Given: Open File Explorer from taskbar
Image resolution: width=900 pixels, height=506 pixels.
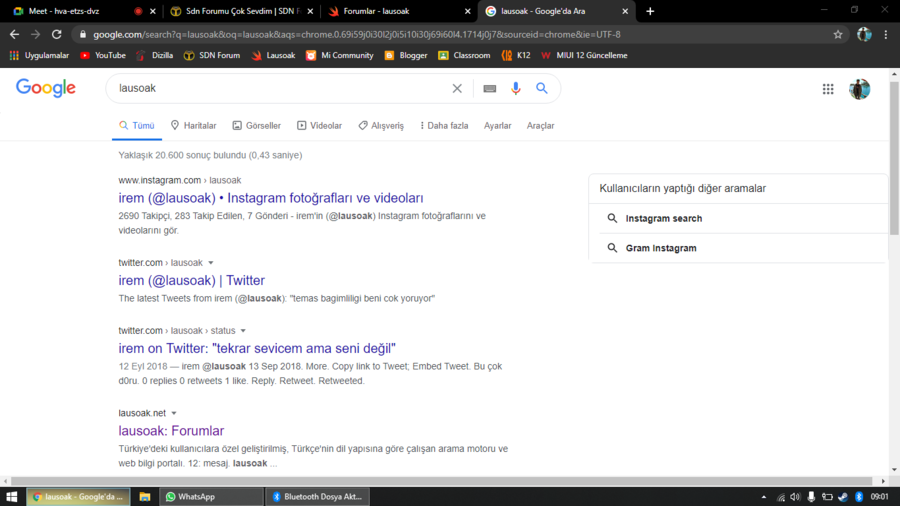Looking at the screenshot, I should point(145,497).
